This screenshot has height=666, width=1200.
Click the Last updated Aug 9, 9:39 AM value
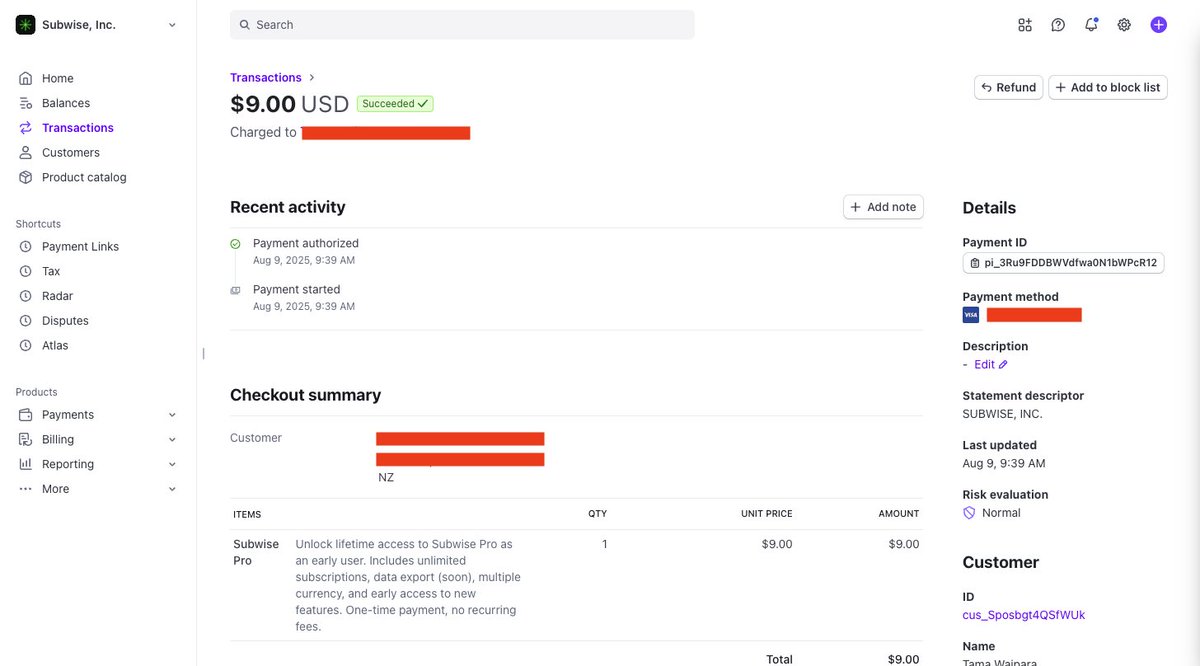pyautogui.click(x=1004, y=464)
